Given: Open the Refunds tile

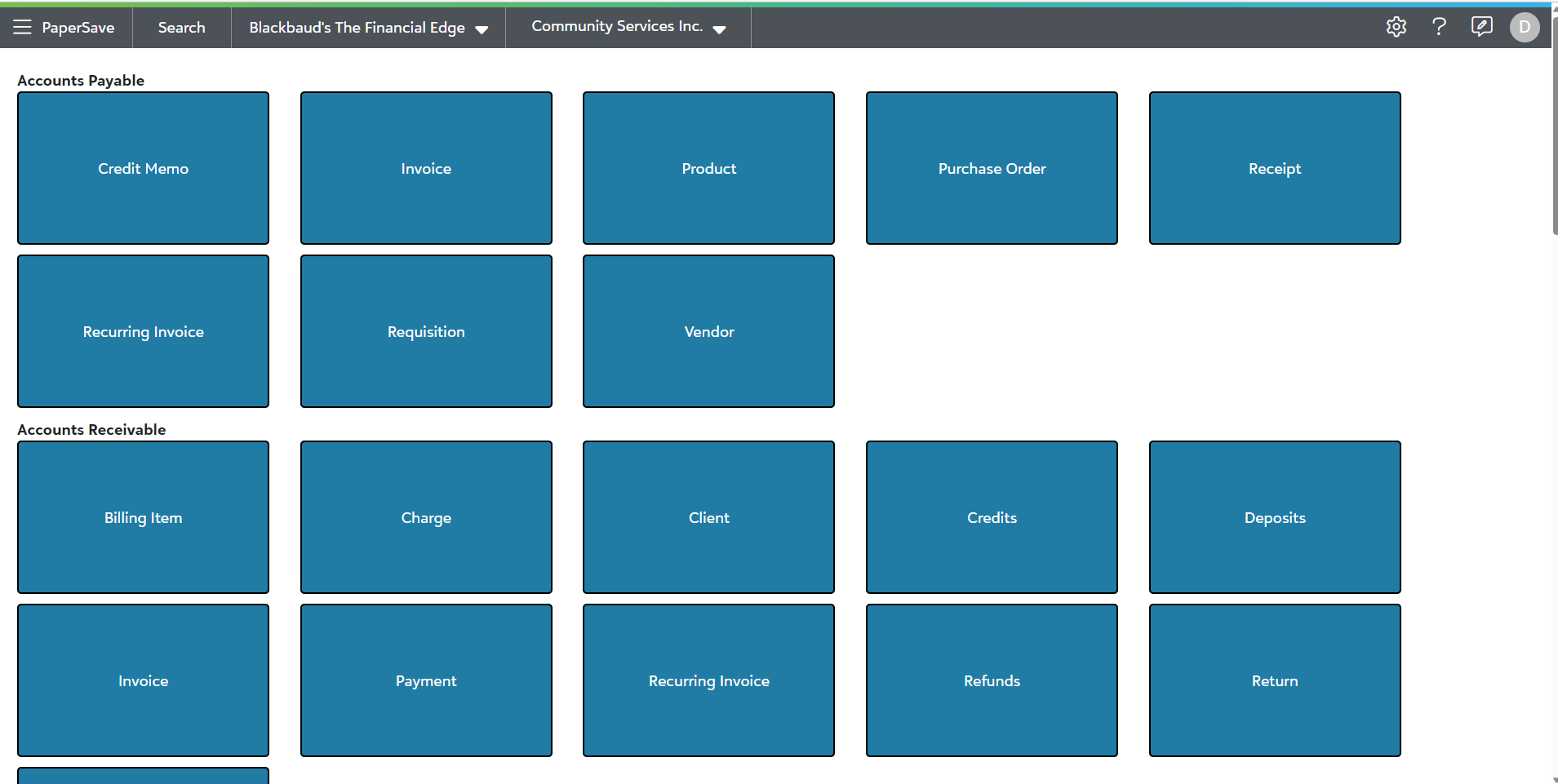Looking at the screenshot, I should pyautogui.click(x=992, y=680).
